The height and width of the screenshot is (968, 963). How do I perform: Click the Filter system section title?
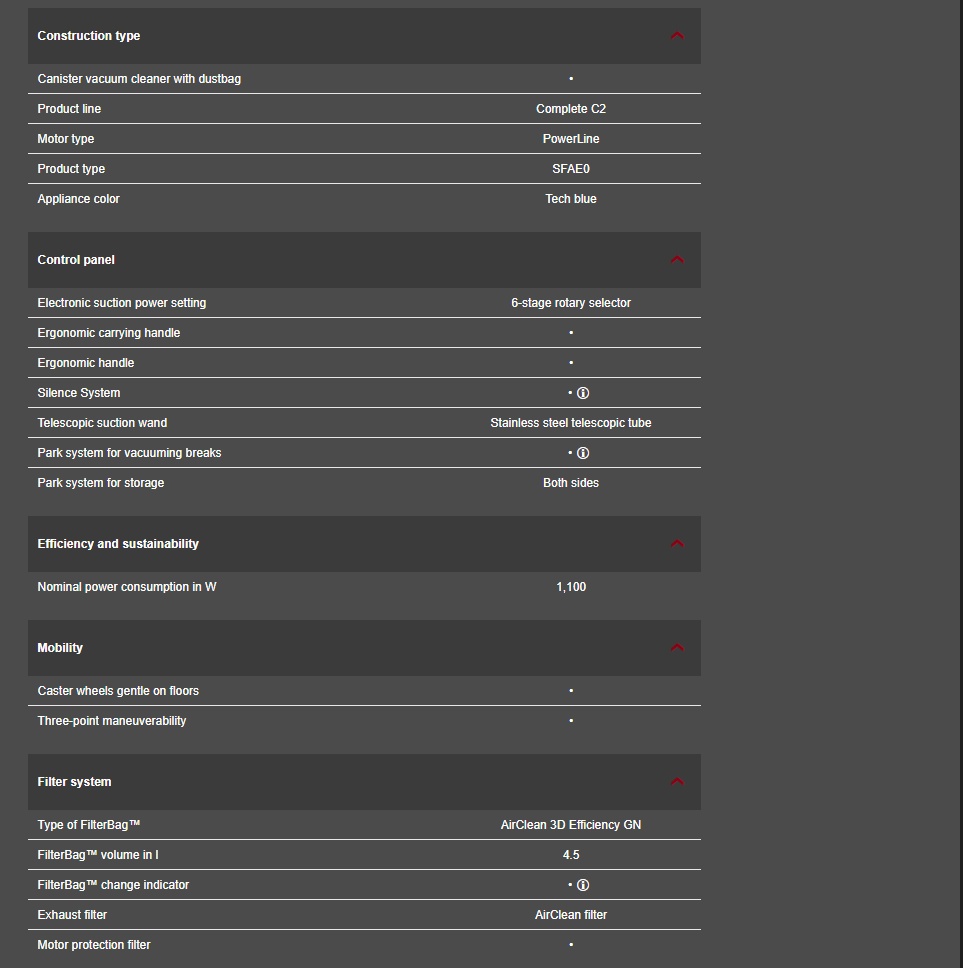pos(74,782)
